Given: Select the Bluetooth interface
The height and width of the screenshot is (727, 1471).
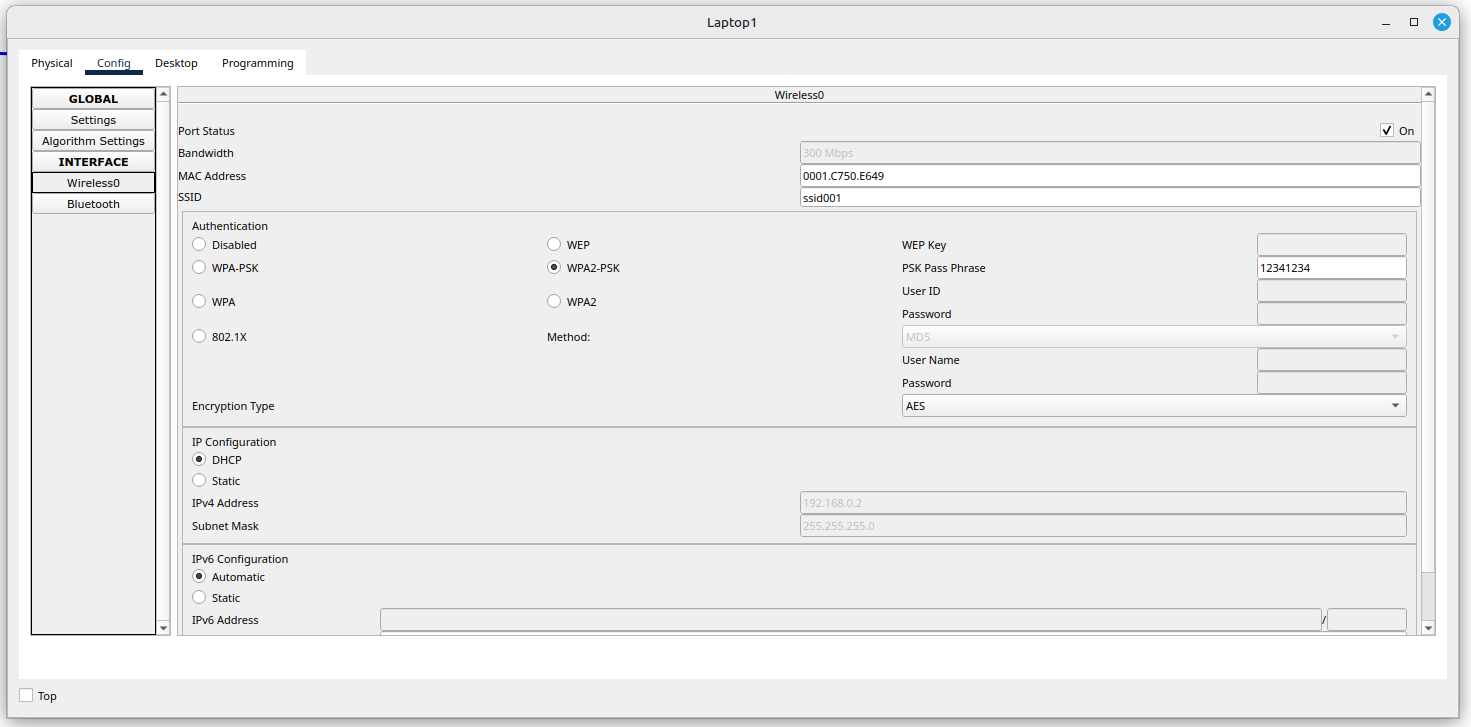Looking at the screenshot, I should 93,204.
